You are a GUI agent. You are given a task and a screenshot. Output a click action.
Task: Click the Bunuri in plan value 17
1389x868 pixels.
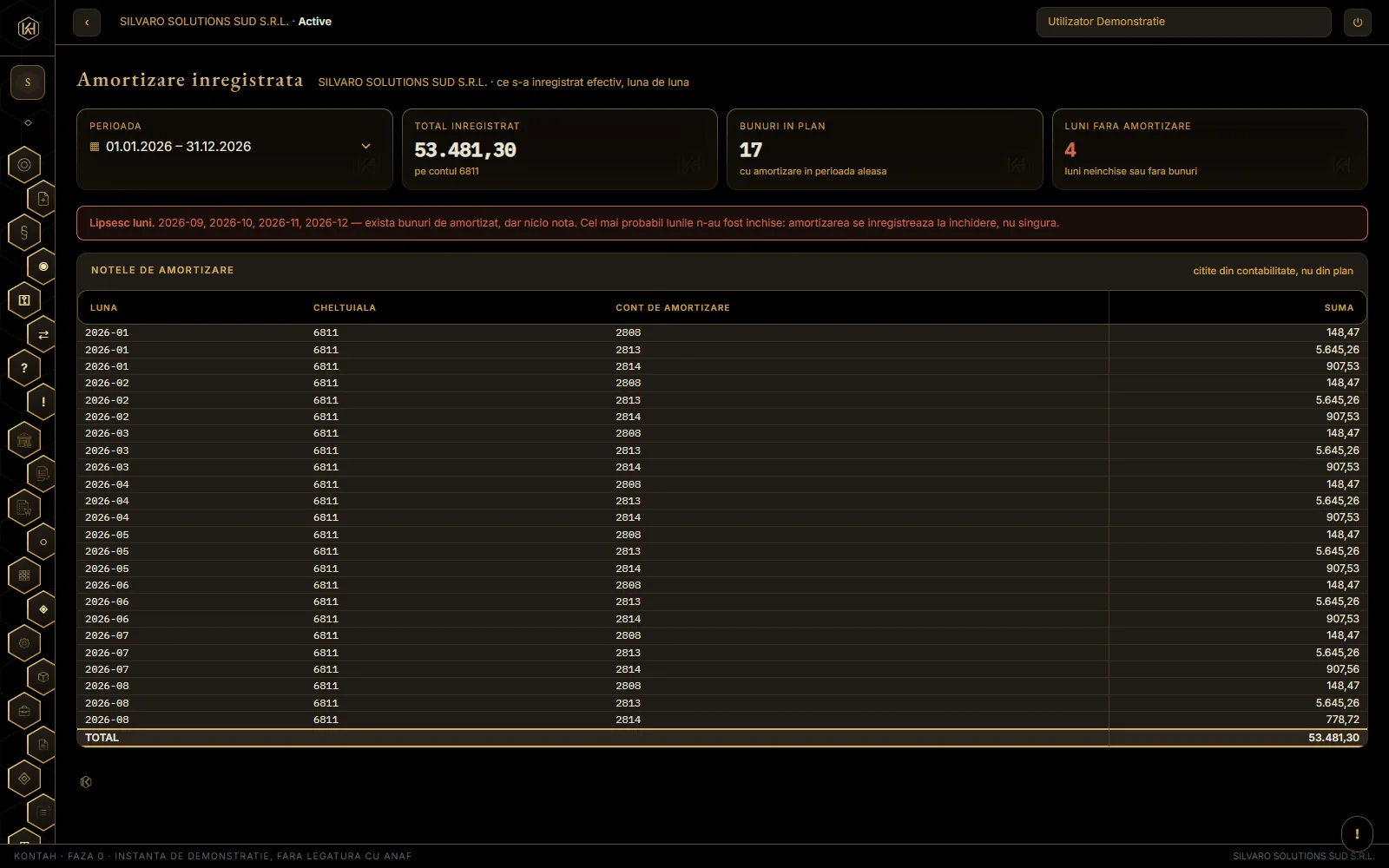click(x=751, y=150)
